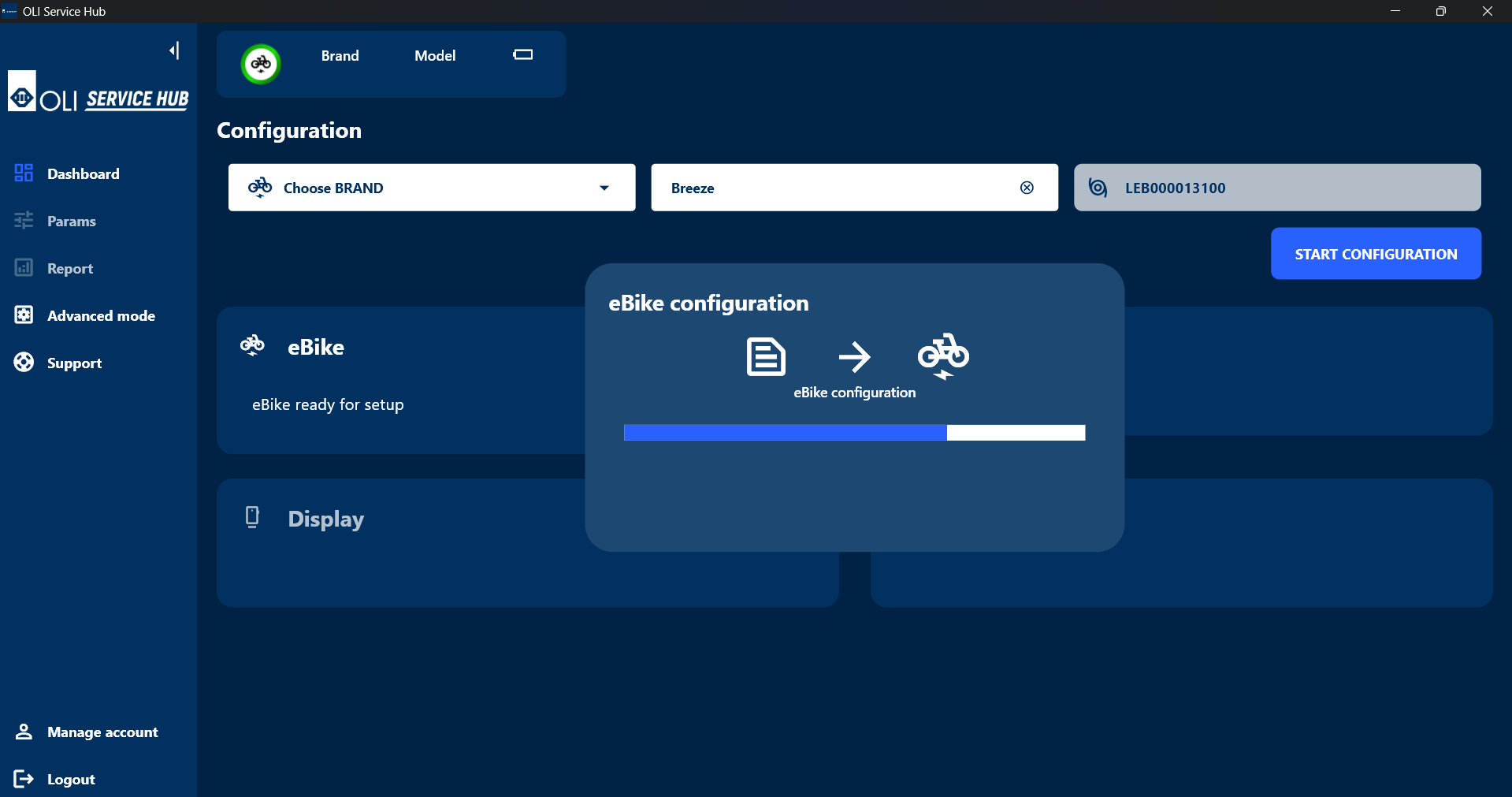Click the Manage account person icon
The width and height of the screenshot is (1512, 797).
pyautogui.click(x=24, y=732)
